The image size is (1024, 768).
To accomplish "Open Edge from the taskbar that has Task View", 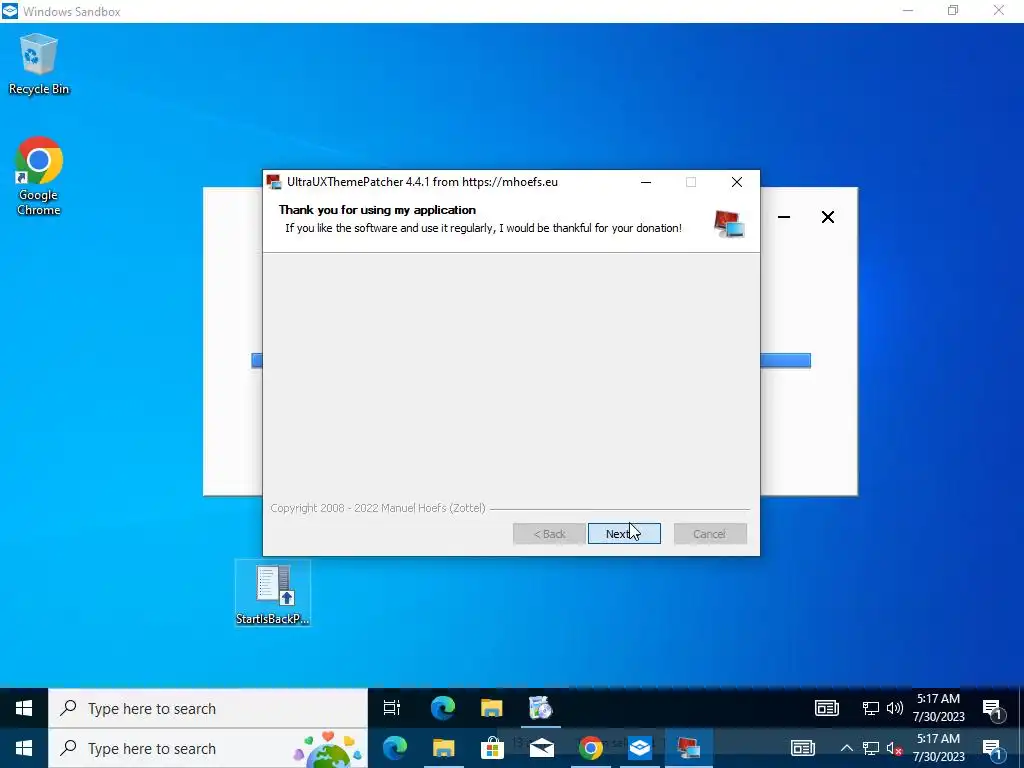I will (x=443, y=708).
